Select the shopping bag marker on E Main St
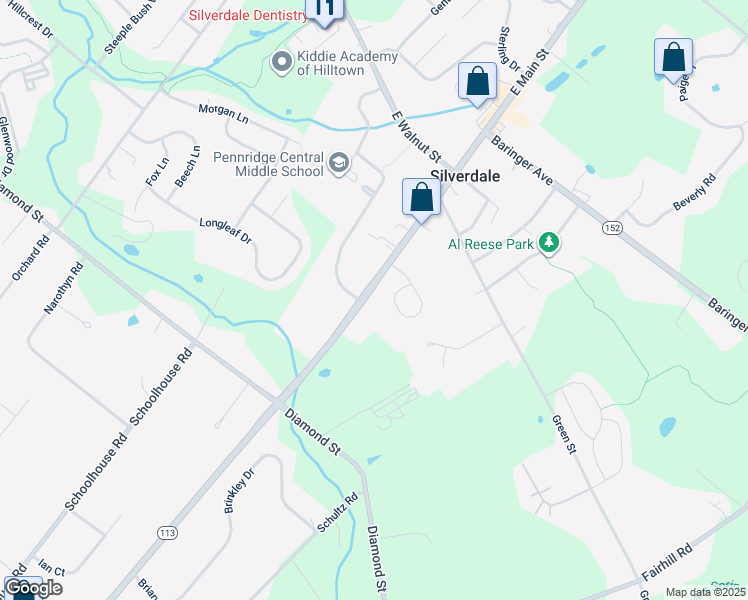 coord(478,84)
